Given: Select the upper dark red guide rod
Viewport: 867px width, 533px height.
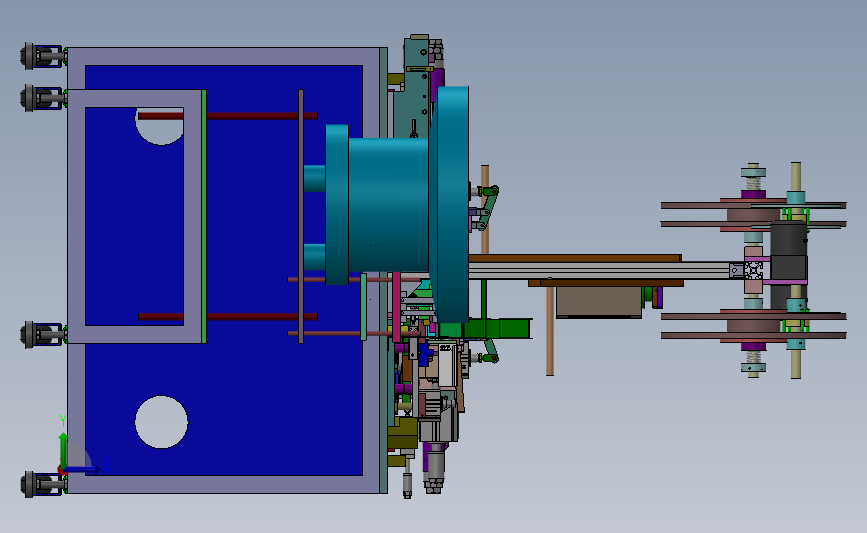Looking at the screenshot, I should (228, 116).
